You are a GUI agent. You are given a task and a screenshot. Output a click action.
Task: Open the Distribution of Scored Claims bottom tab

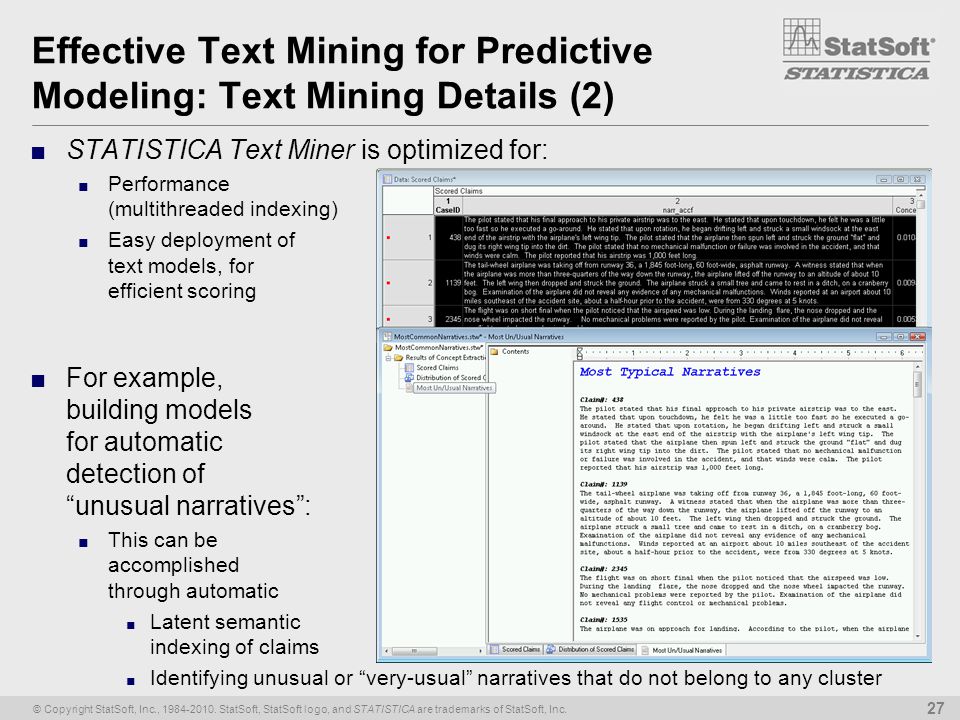click(x=590, y=650)
